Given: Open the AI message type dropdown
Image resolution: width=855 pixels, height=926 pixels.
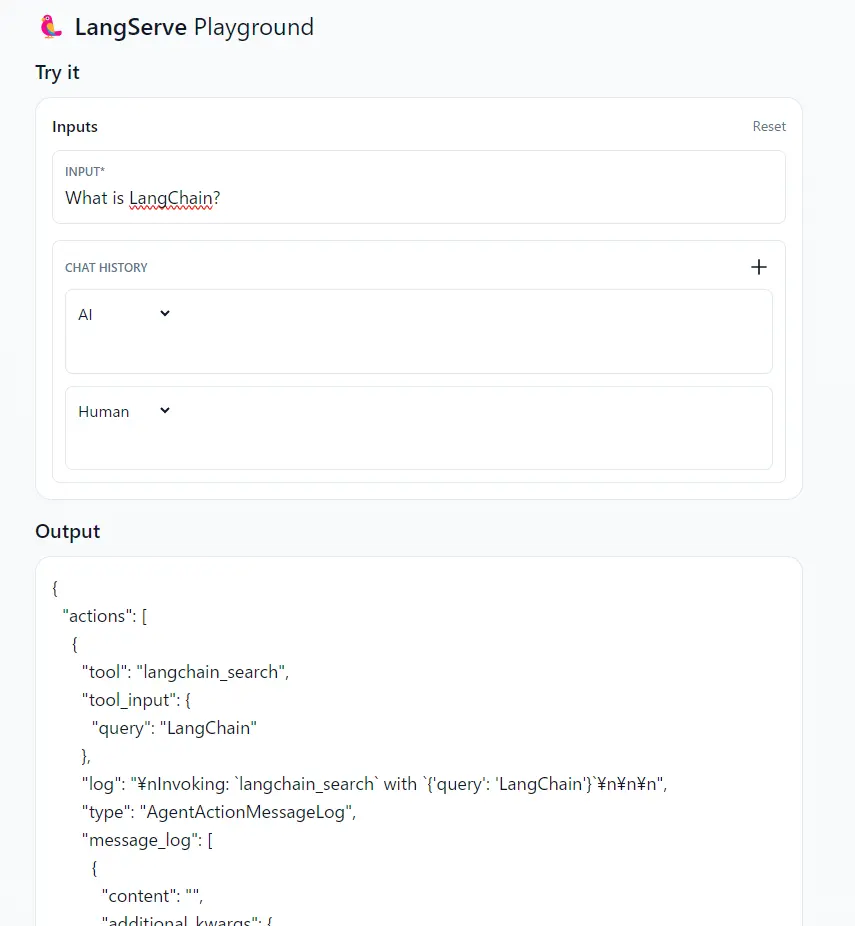Looking at the screenshot, I should [124, 314].
